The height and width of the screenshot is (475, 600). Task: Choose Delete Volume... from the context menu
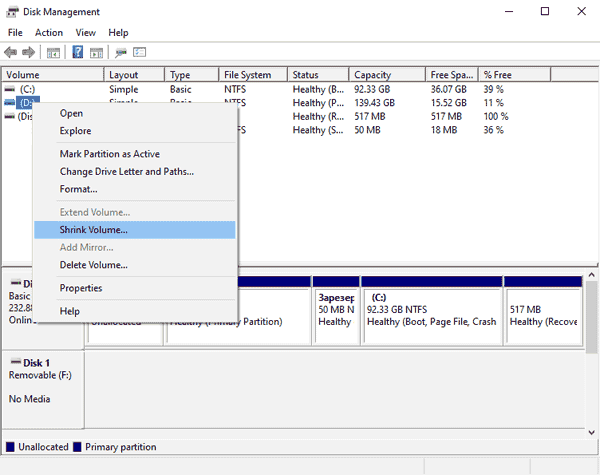click(x=135, y=265)
